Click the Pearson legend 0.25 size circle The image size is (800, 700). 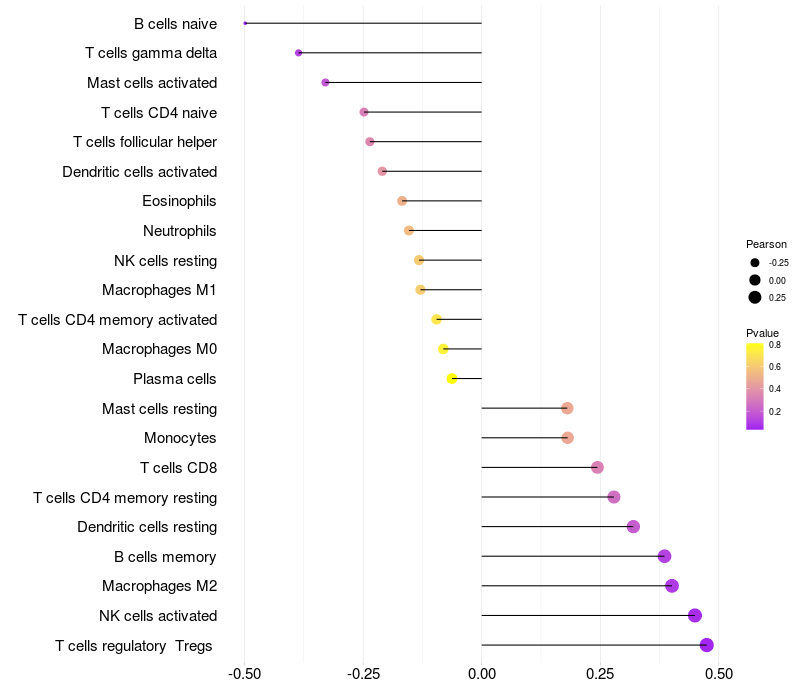pyautogui.click(x=755, y=297)
